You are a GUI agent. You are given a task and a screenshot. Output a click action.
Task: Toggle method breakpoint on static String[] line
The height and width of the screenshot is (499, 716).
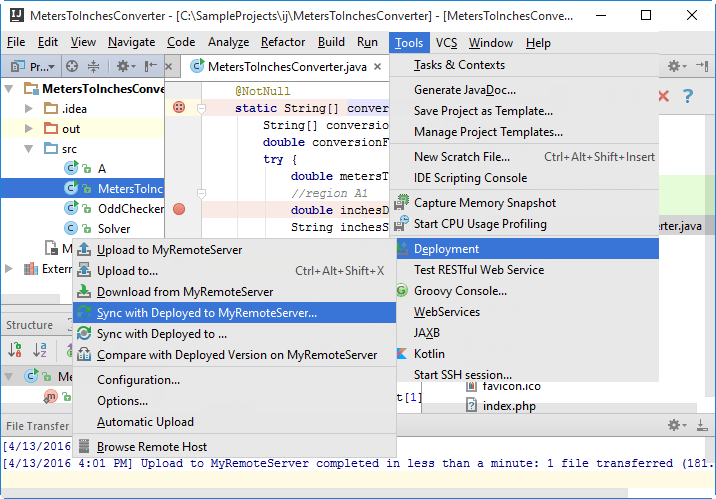pyautogui.click(x=179, y=107)
